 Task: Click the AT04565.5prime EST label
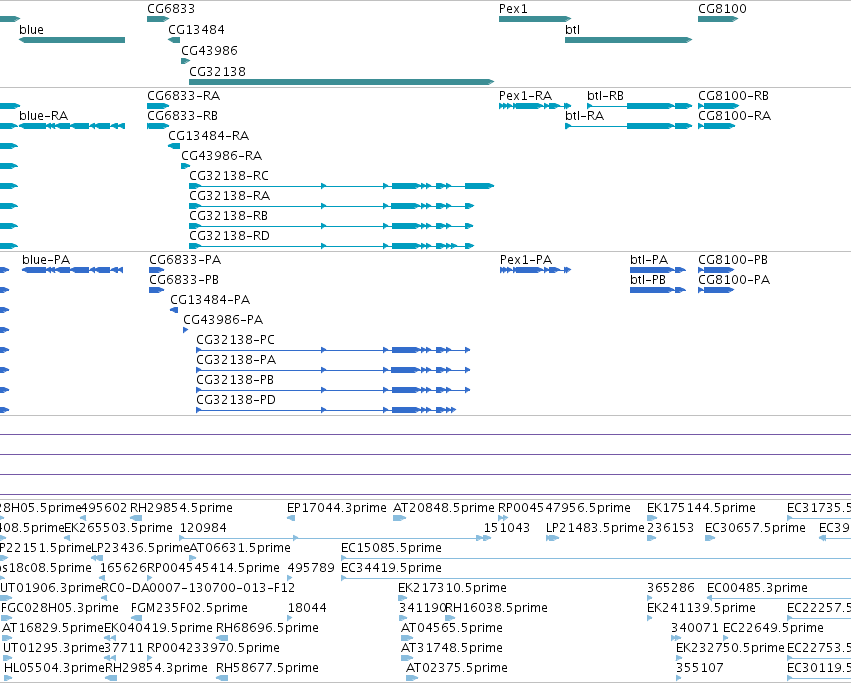[x=452, y=628]
